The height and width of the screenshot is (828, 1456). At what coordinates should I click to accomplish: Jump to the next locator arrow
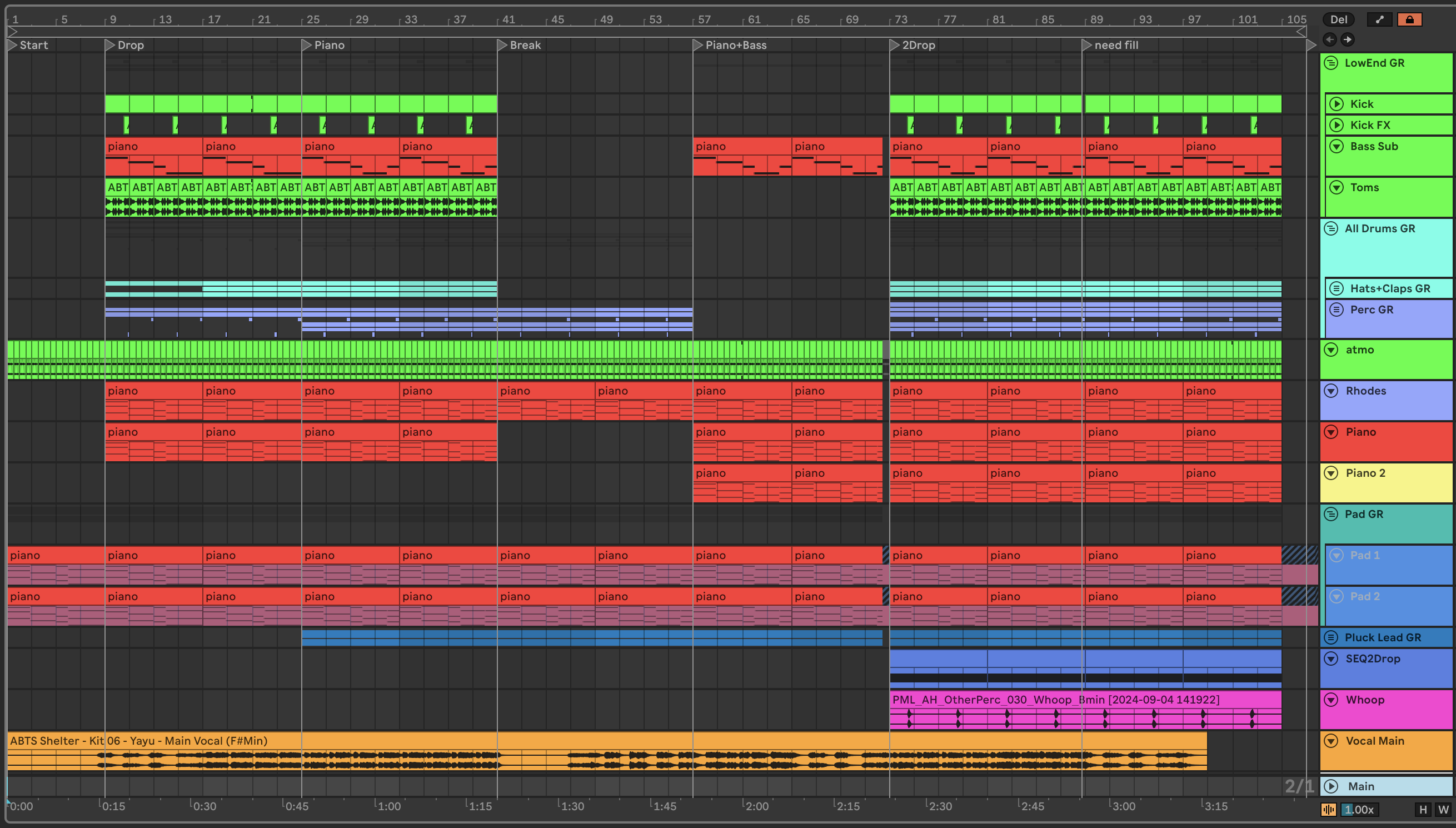click(x=1348, y=39)
